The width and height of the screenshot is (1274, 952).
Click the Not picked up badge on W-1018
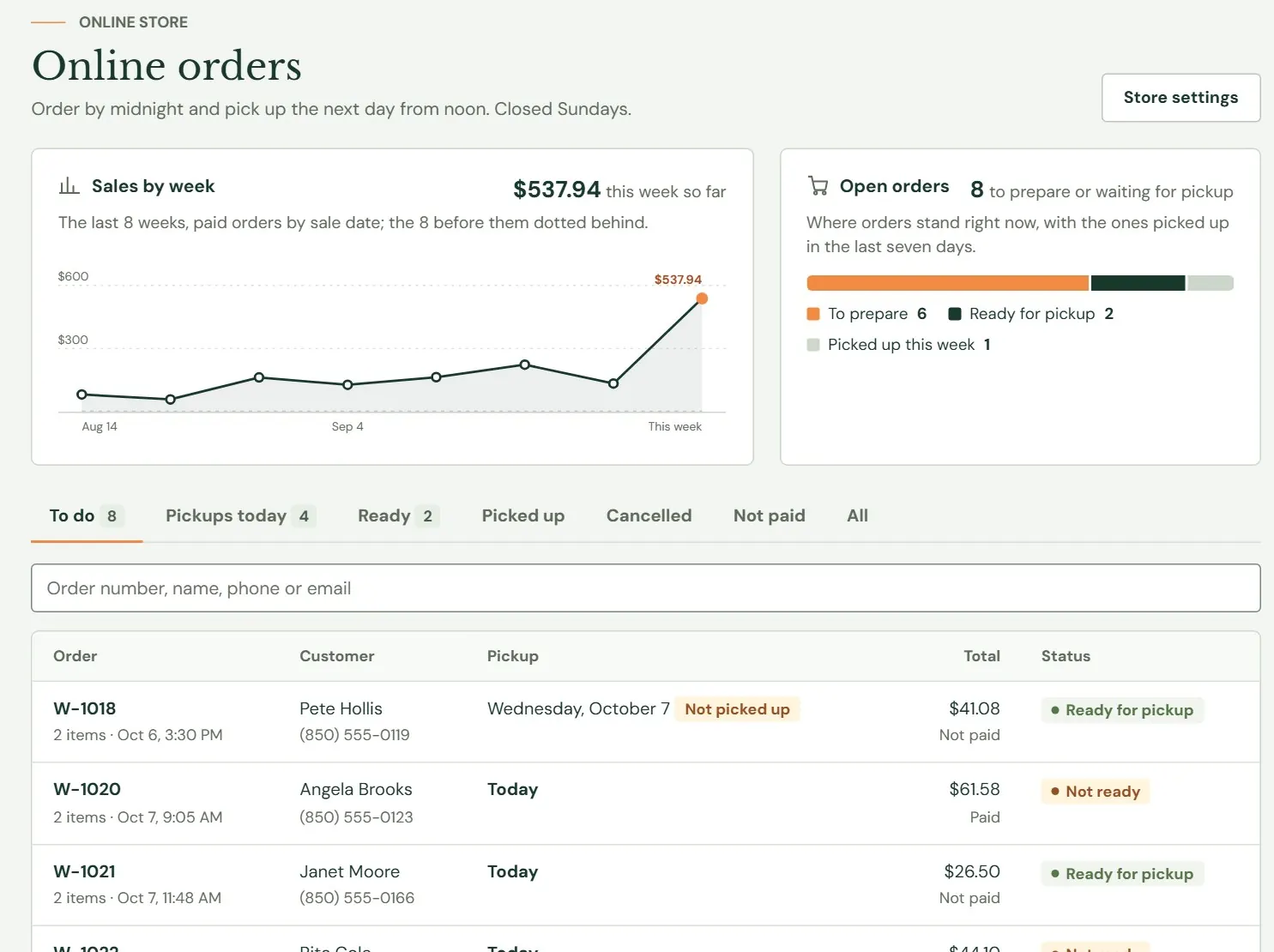tap(737, 709)
